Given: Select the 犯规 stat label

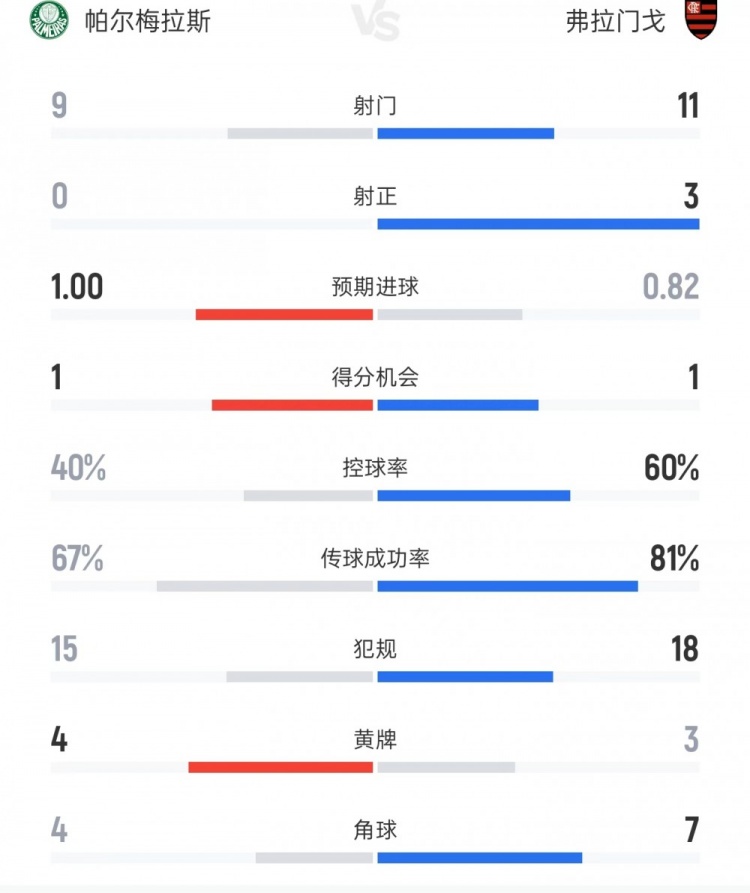Looking at the screenshot, I should click(375, 649).
